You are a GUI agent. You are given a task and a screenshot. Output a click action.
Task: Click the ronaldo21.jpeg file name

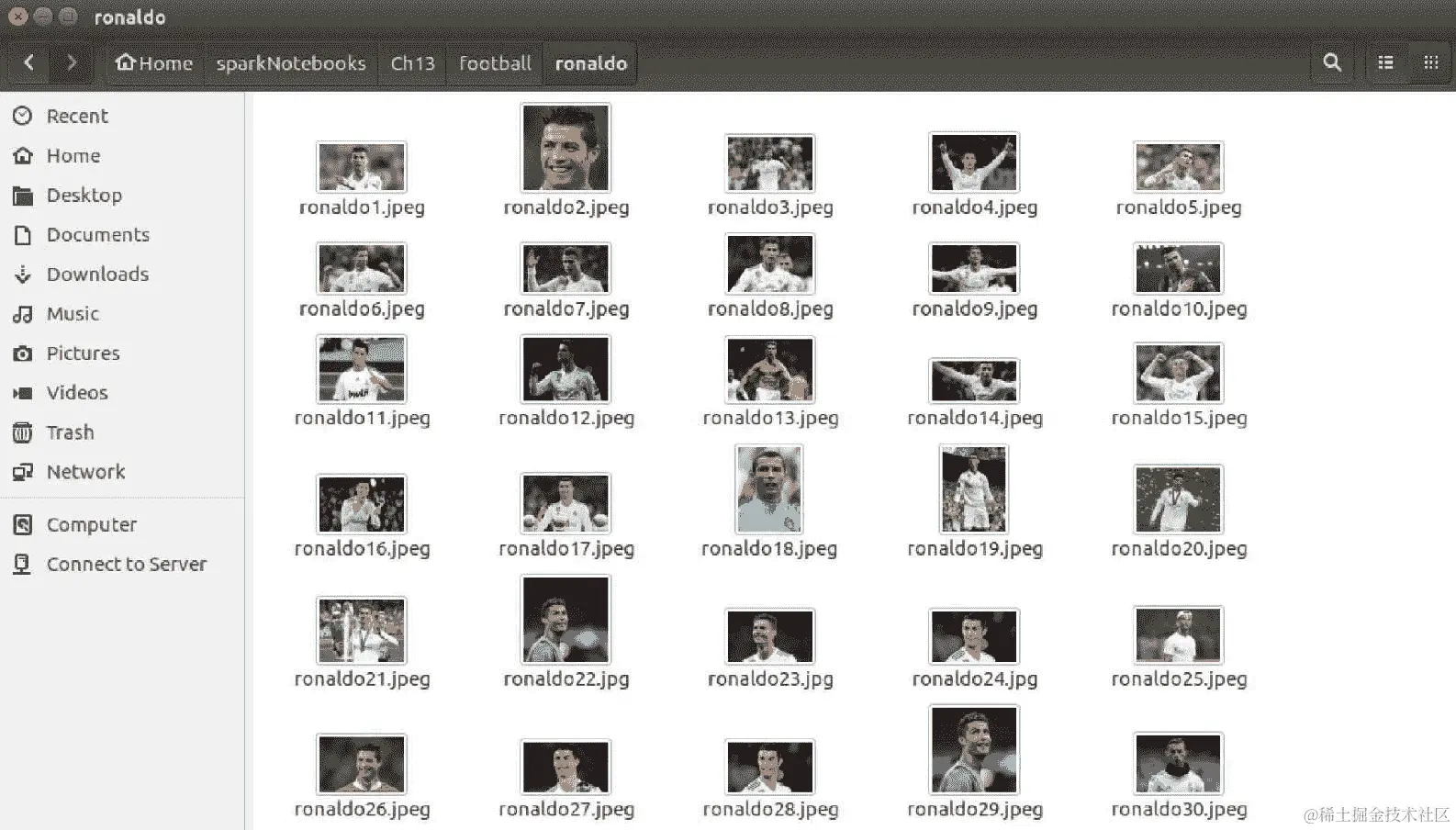tap(362, 679)
